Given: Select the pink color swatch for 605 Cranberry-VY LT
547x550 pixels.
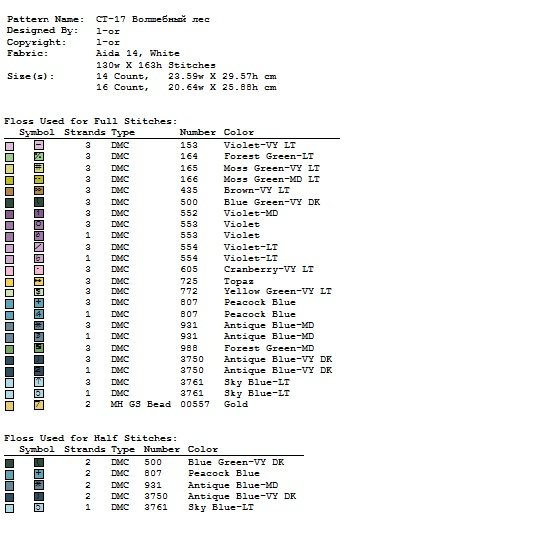Looking at the screenshot, I should (9, 271).
